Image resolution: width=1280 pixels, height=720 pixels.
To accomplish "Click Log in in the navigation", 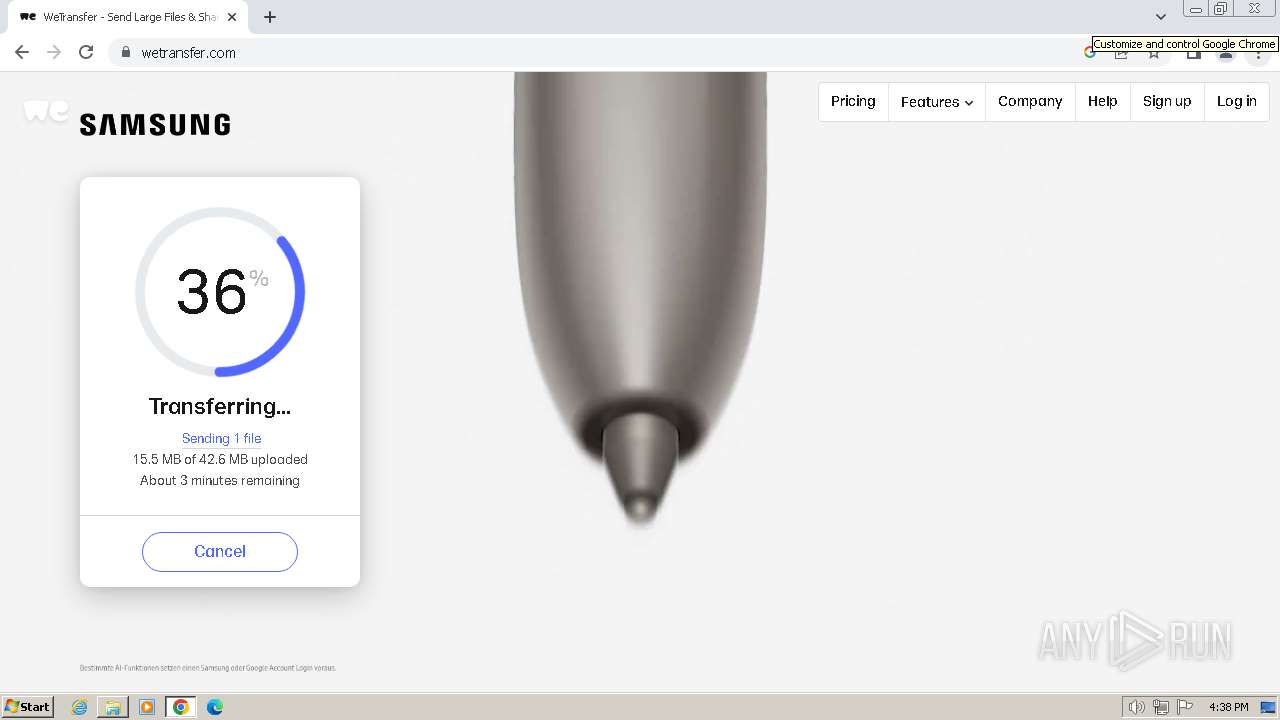I will click(1236, 101).
